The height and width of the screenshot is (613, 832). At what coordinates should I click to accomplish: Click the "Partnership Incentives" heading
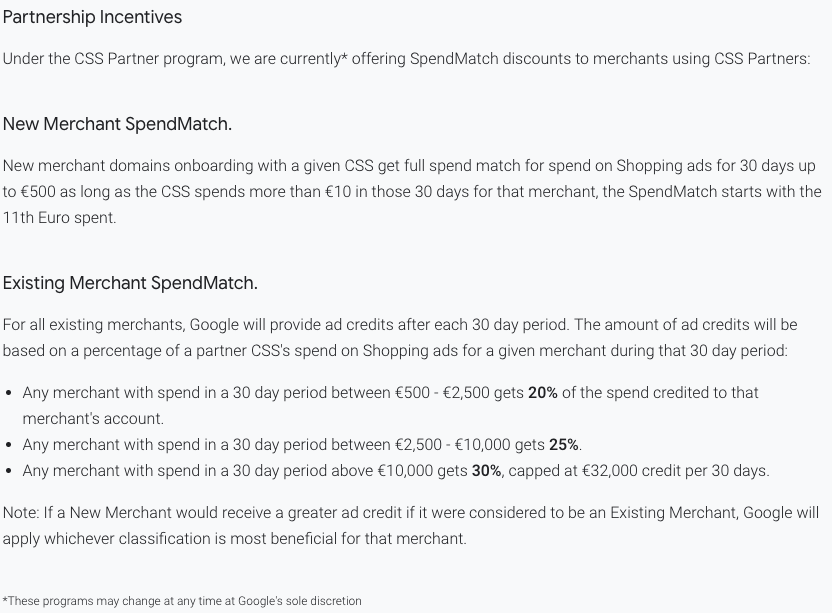point(92,17)
